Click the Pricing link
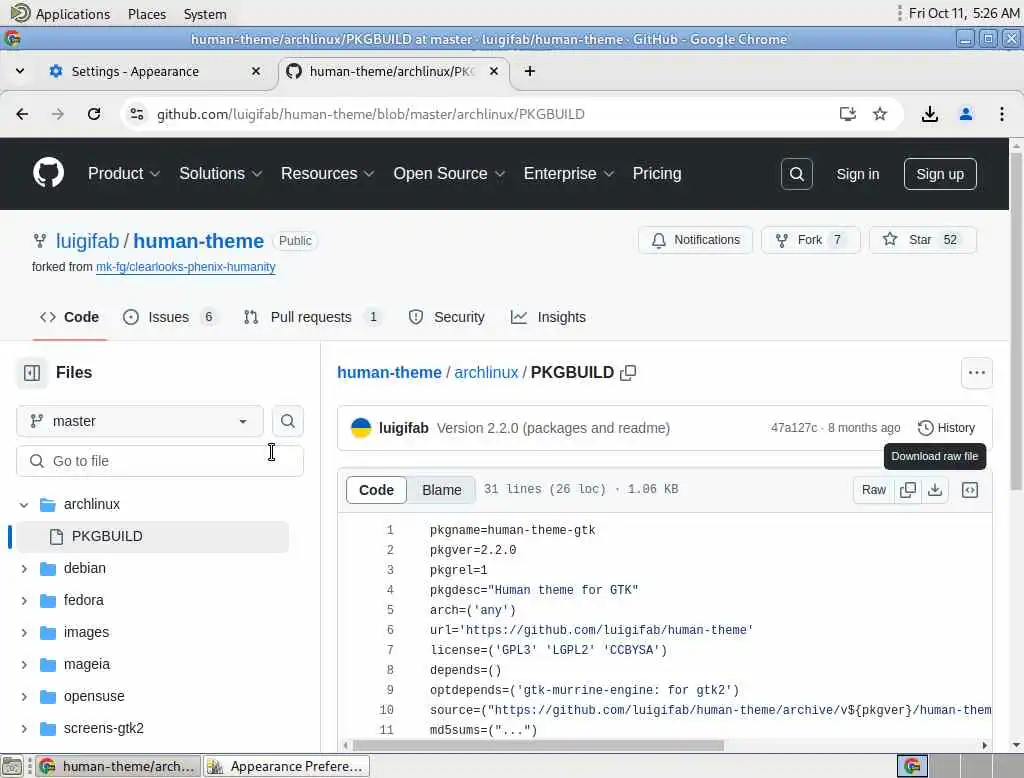Viewport: 1024px width, 778px height. coord(656,173)
